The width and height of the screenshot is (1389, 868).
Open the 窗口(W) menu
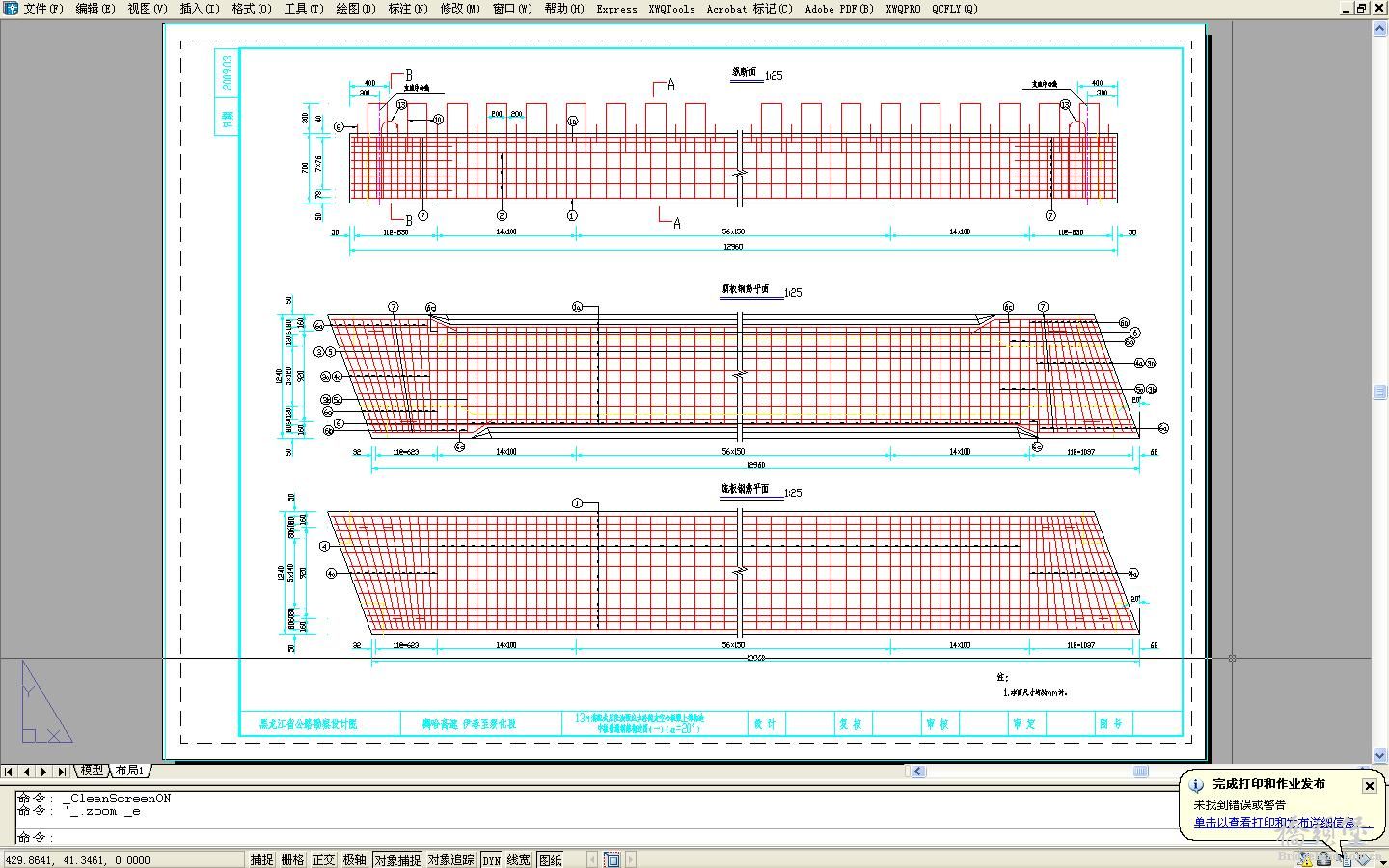point(511,9)
